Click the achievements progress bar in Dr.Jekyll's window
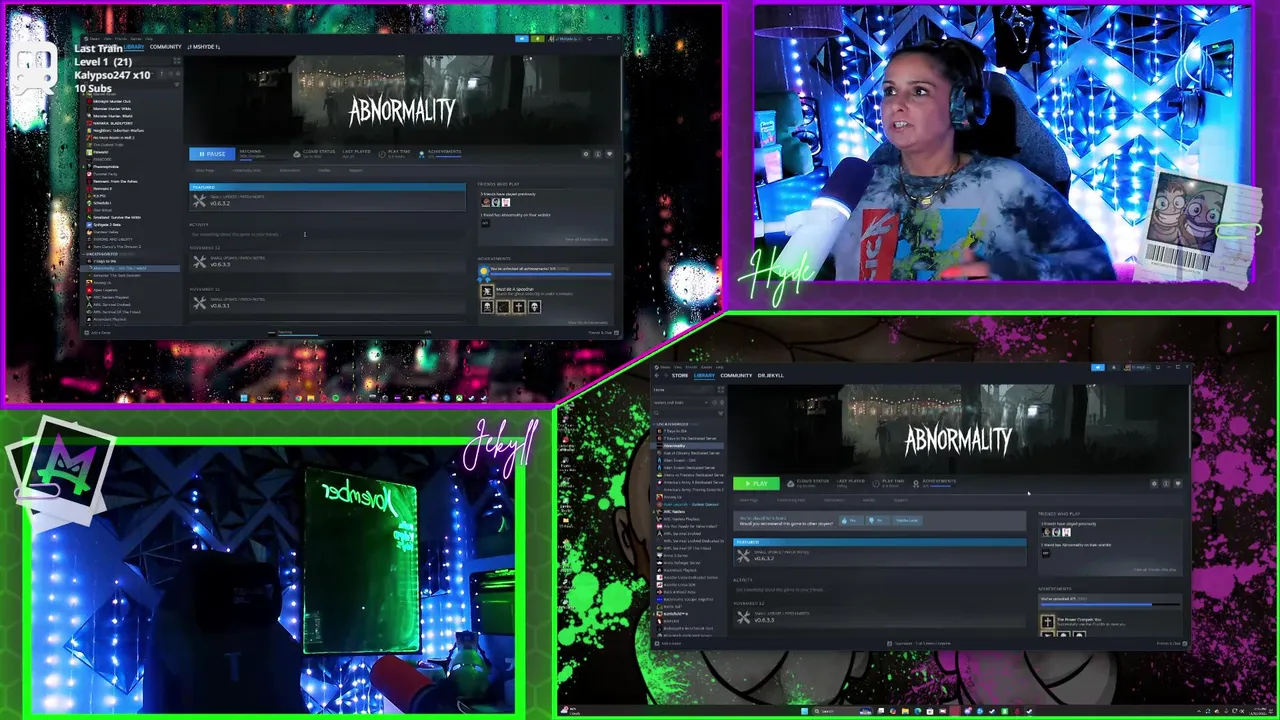Viewport: 1280px width, 720px height. pos(1110,604)
